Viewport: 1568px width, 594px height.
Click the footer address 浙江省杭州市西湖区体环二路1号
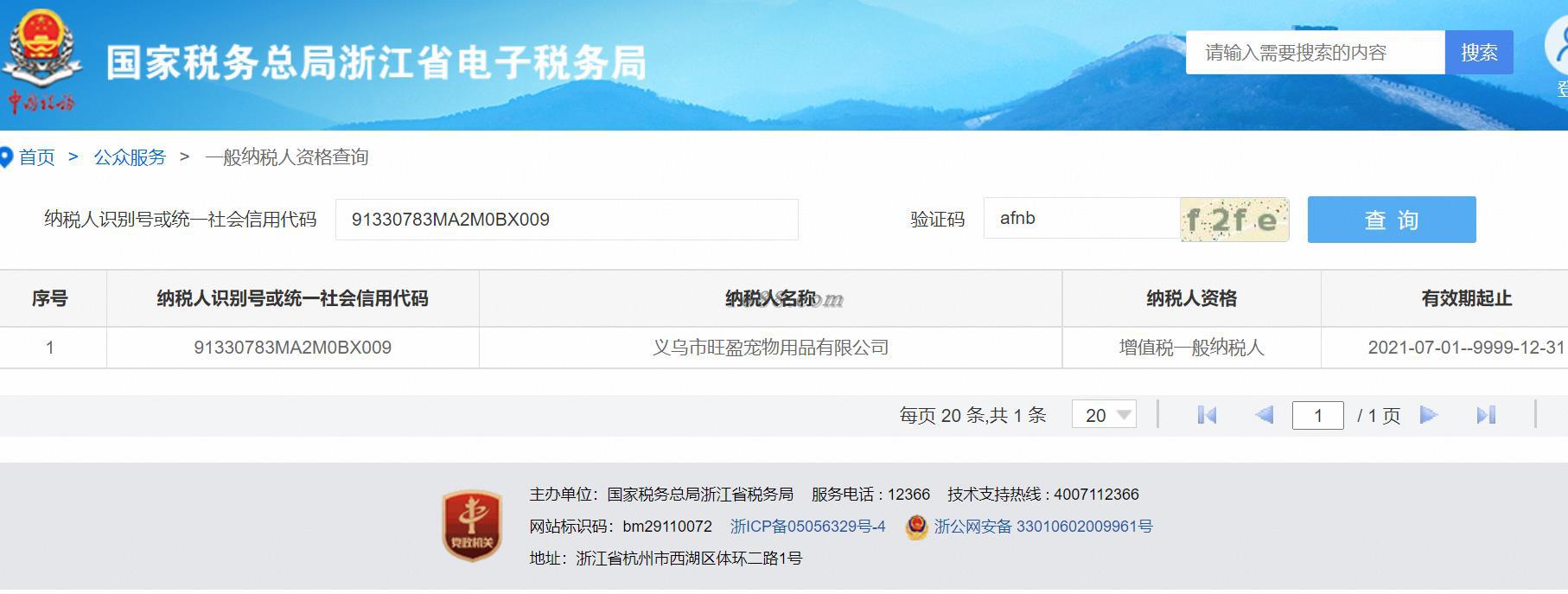click(689, 559)
